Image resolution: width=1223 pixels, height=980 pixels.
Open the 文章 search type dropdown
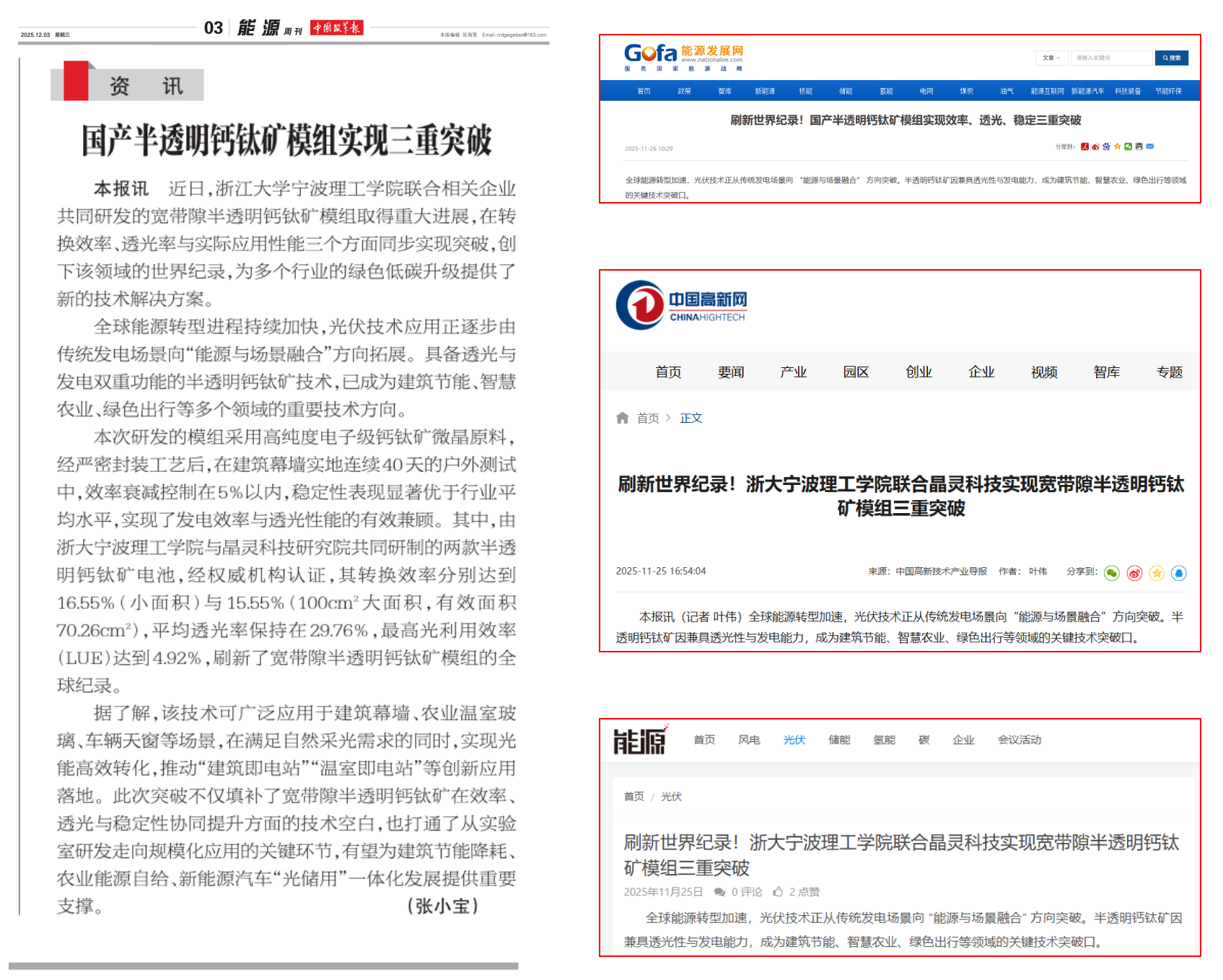click(1051, 58)
